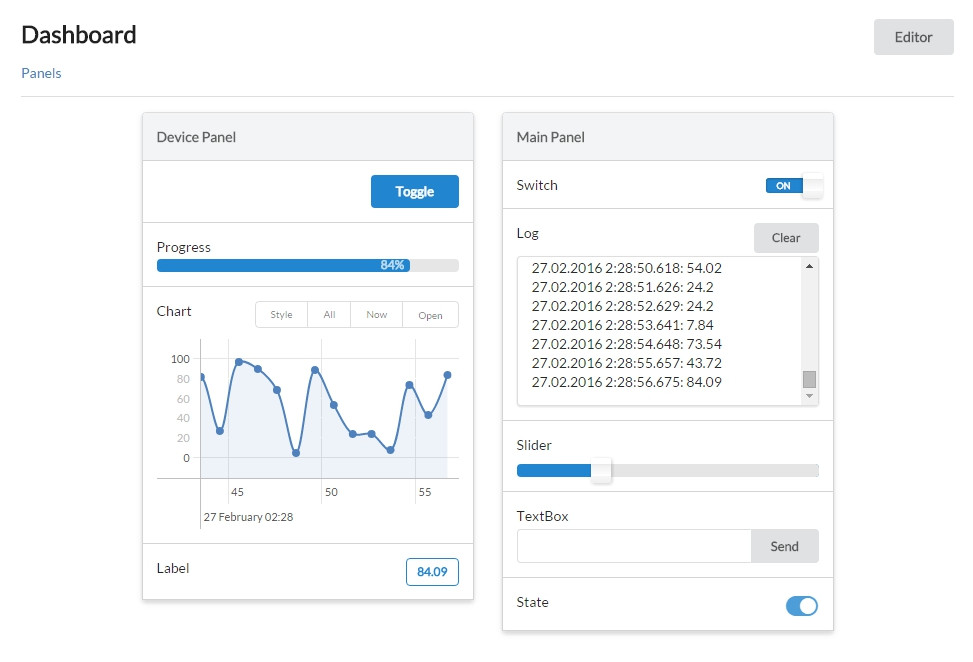Click the log scrollbar thumb
Viewport: 973px width, 662px height.
pyautogui.click(x=809, y=379)
